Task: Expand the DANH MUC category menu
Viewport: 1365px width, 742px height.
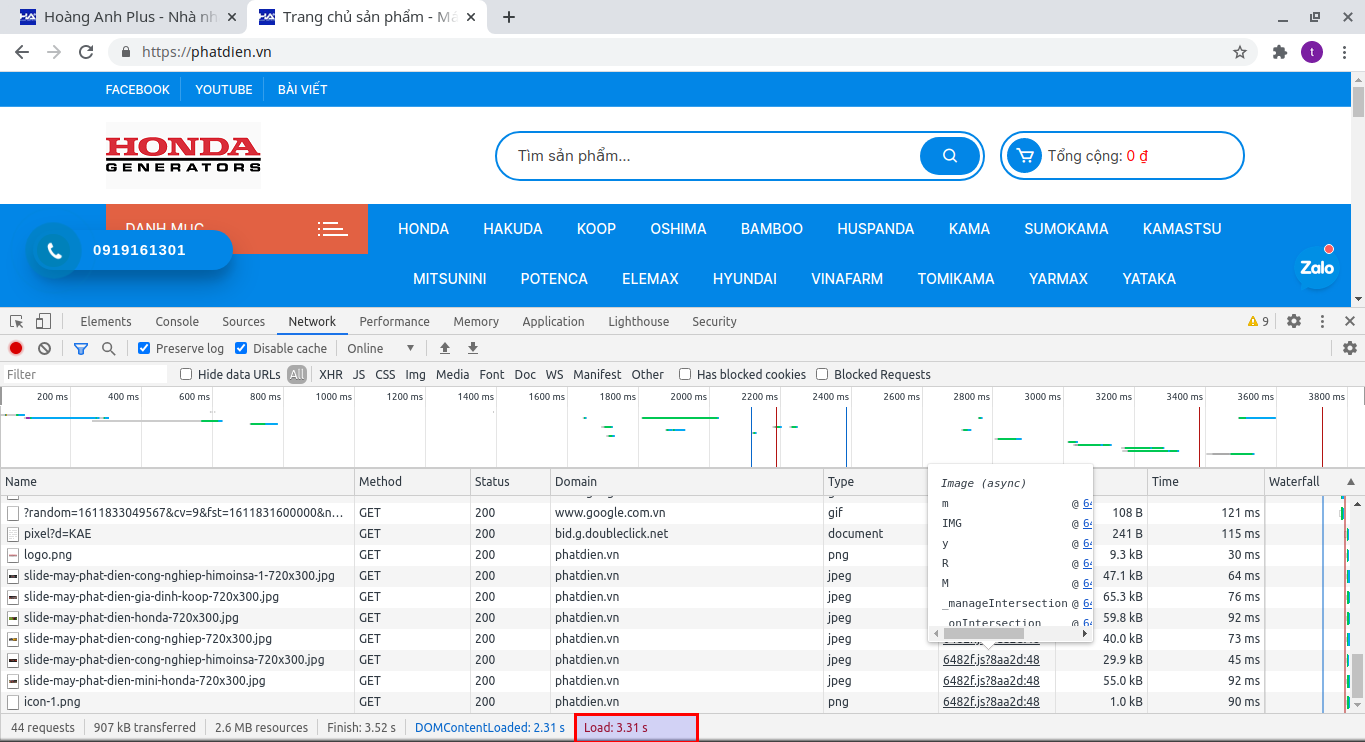Action: 236,229
